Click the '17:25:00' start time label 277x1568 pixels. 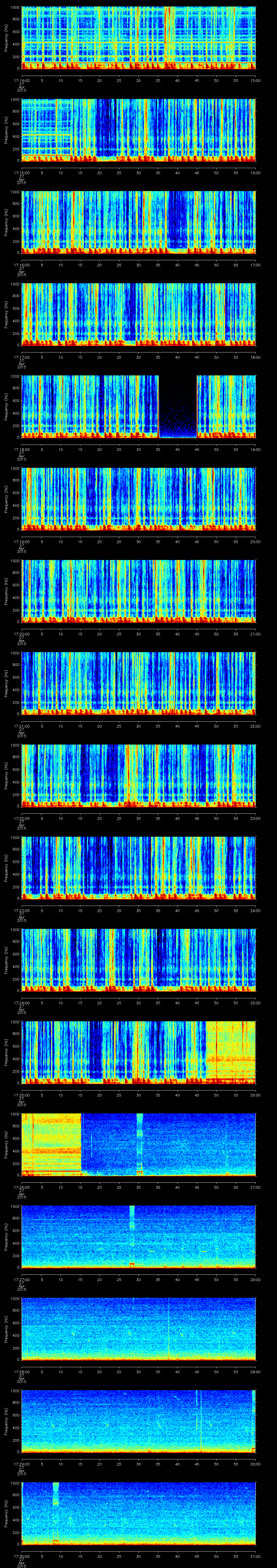pyautogui.click(x=21, y=1095)
